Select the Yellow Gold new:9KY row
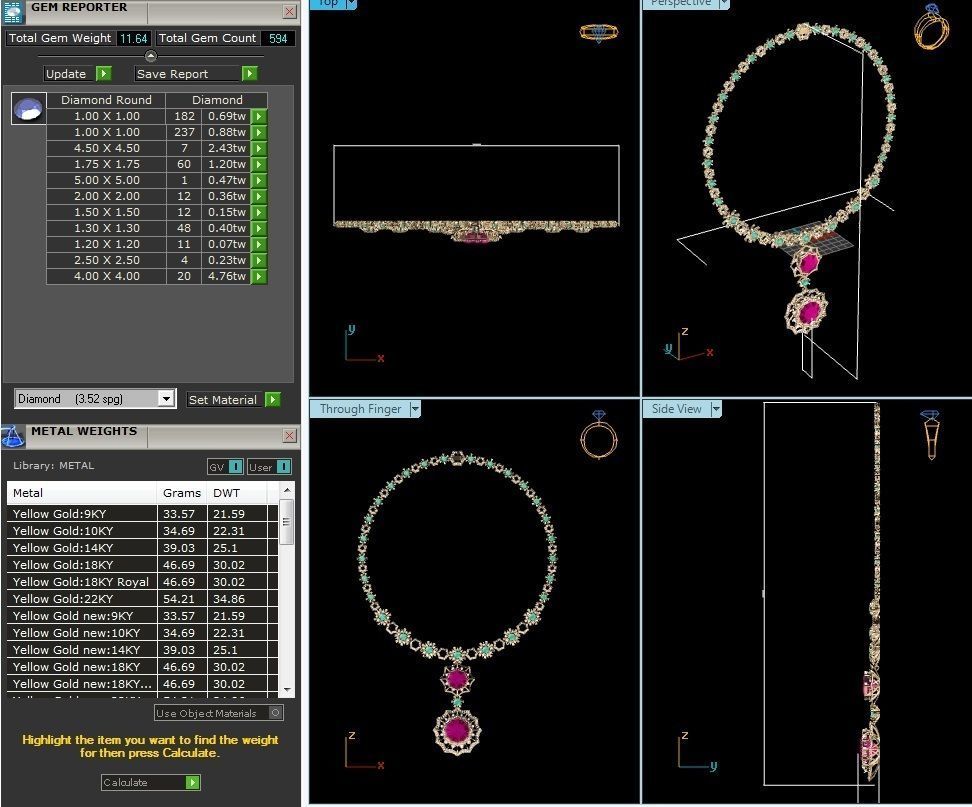This screenshot has width=972, height=807. (143, 616)
